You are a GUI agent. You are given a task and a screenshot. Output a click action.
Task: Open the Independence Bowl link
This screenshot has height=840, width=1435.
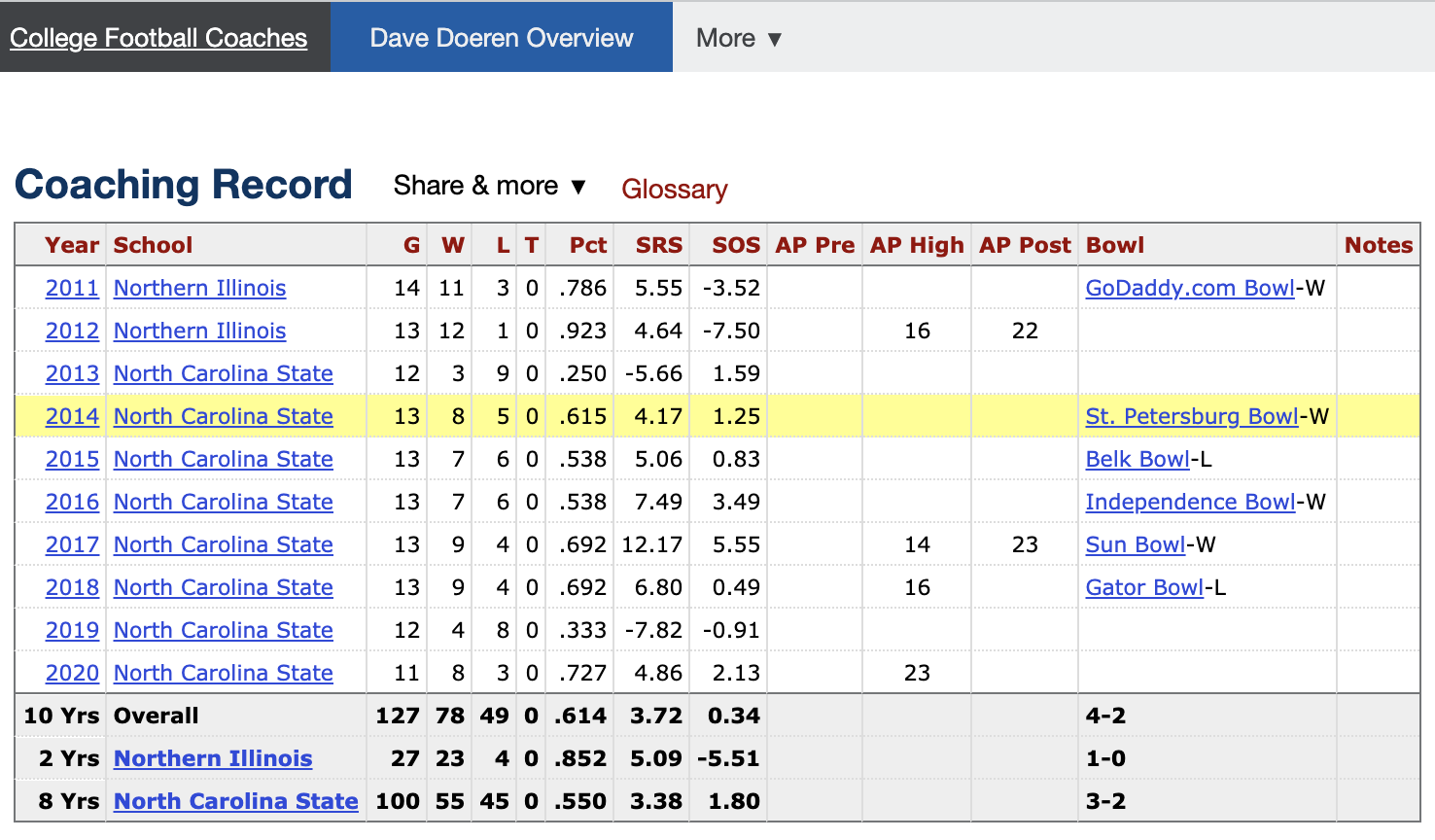(x=1189, y=502)
